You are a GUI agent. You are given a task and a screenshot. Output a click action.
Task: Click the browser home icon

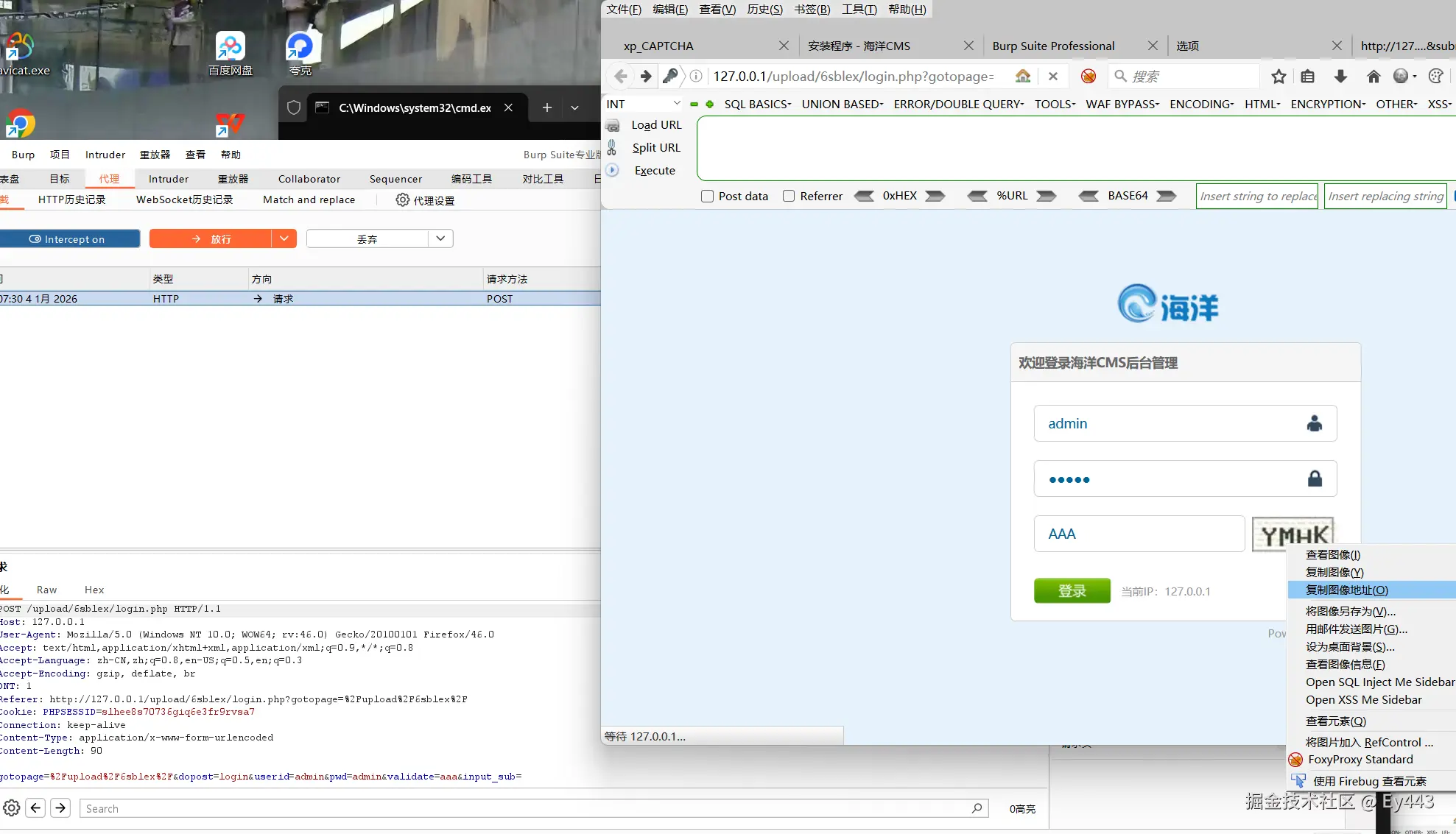[x=1373, y=77]
